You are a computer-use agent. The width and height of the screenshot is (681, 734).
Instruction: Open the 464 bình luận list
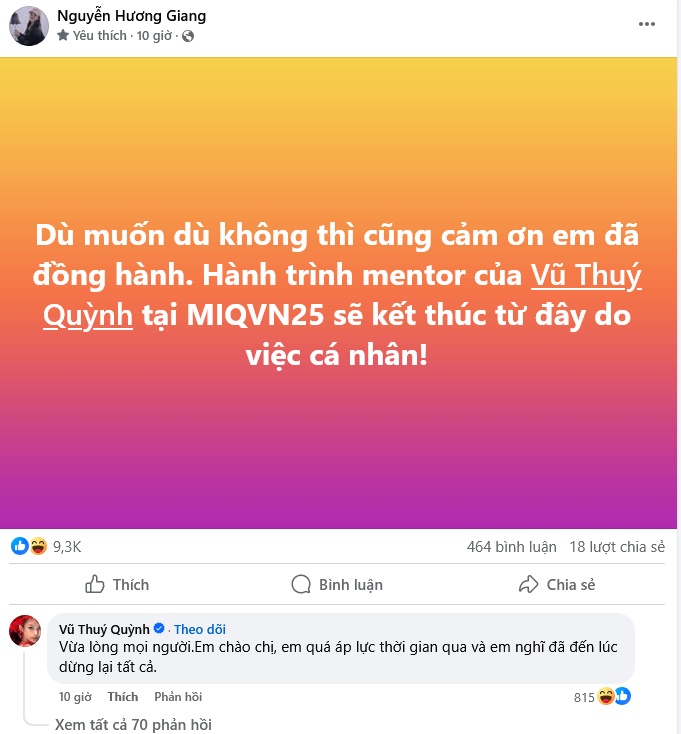pos(512,547)
